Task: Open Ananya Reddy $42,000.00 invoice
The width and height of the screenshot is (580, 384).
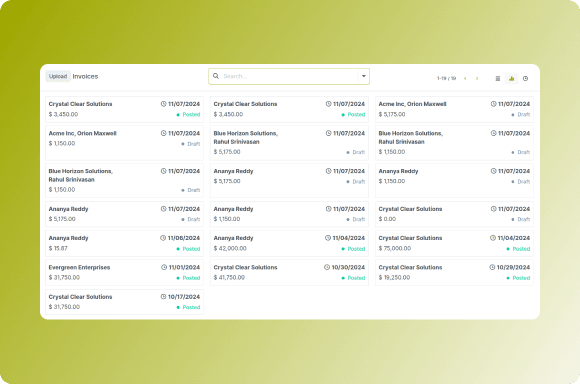Action: [289, 243]
